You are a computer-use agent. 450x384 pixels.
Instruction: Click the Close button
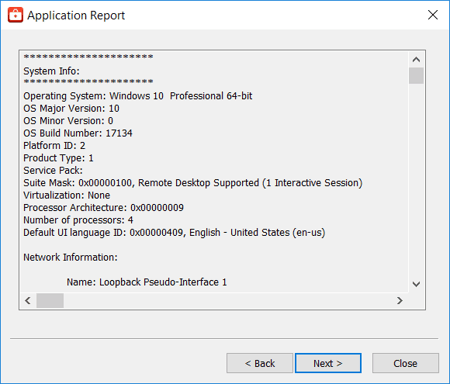coord(405,363)
